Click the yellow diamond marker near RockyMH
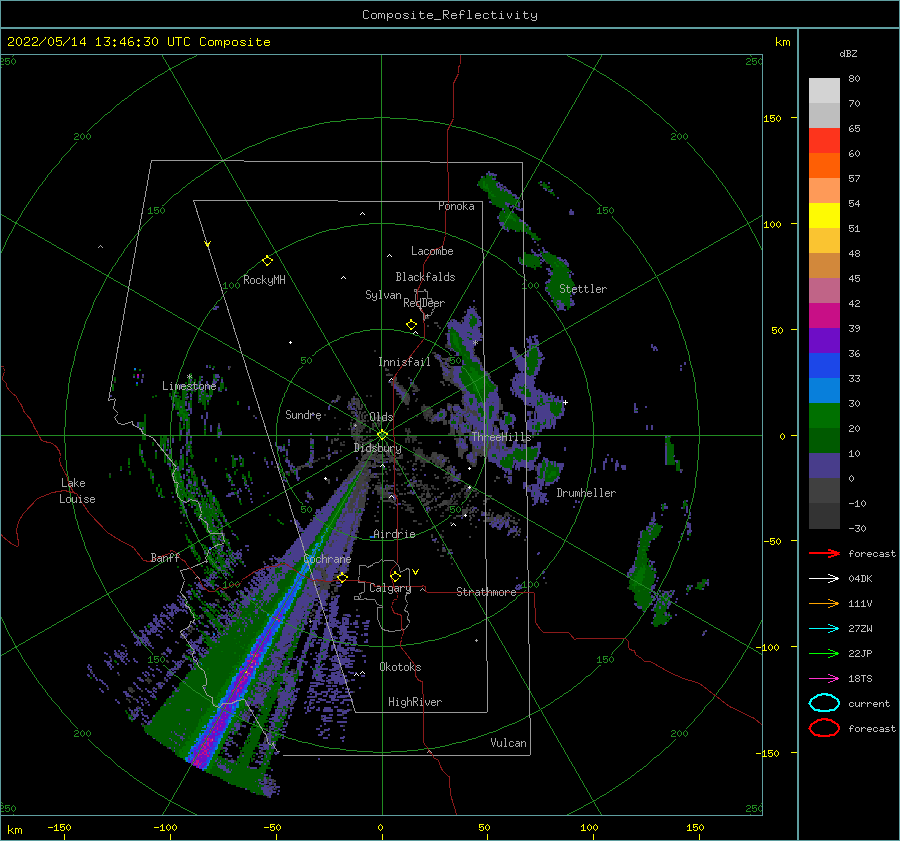This screenshot has width=900, height=841. click(267, 261)
